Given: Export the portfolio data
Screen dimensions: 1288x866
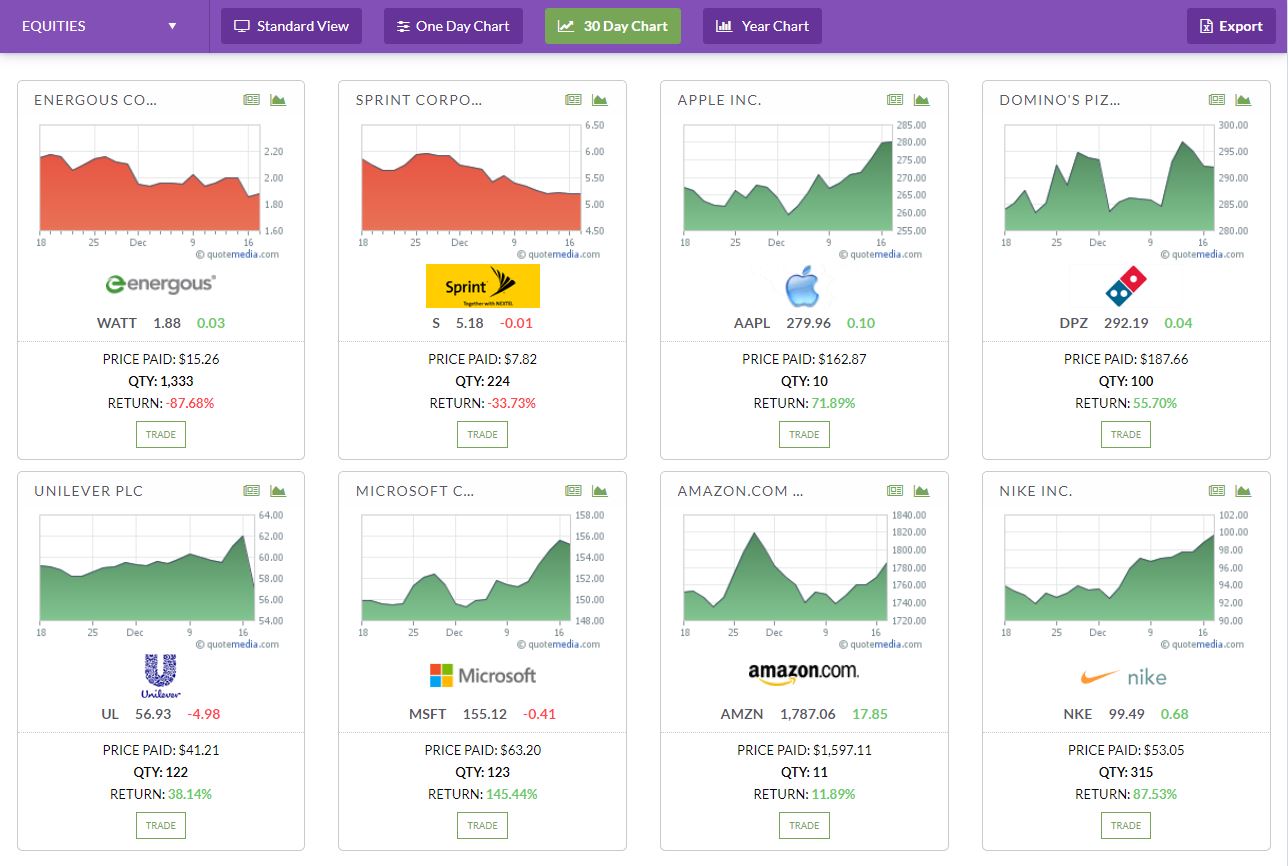Looking at the screenshot, I should click(x=1231, y=26).
